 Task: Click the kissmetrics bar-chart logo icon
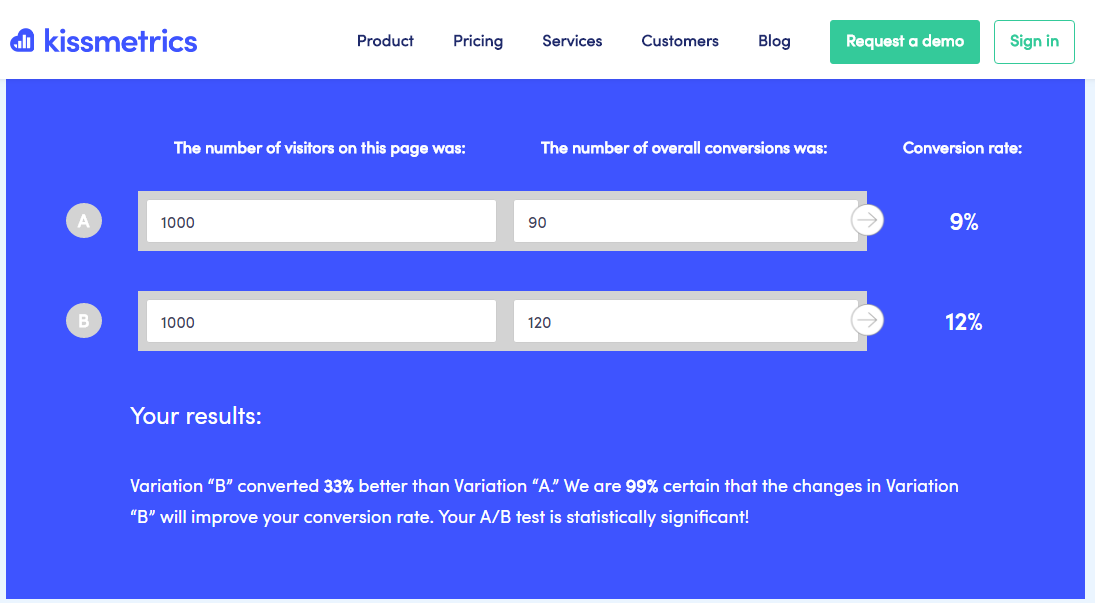[x=23, y=41]
